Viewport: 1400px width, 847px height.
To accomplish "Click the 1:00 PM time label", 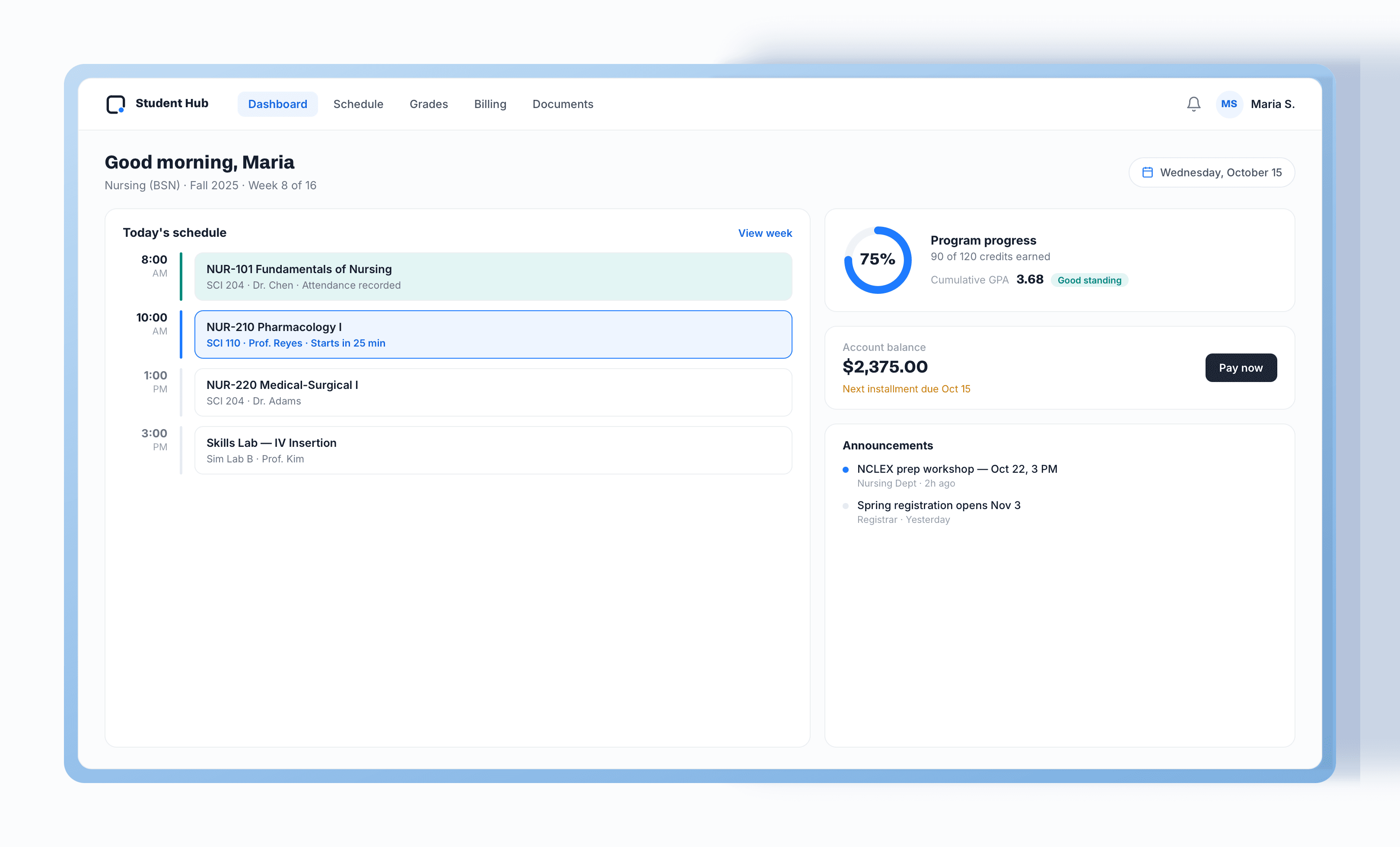I will point(156,381).
